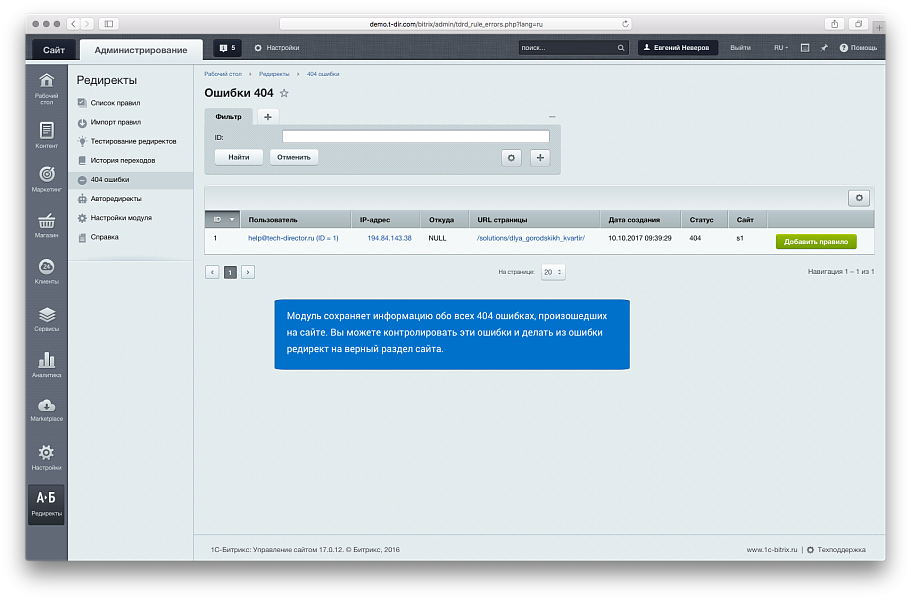Open the notifications counter icon

226,47
